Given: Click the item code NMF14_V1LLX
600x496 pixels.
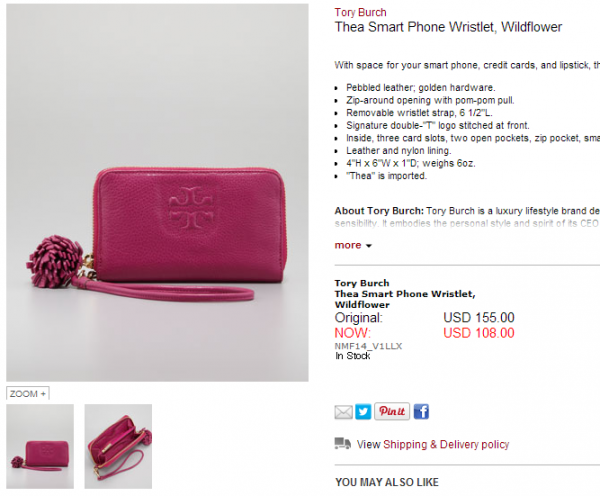Looking at the screenshot, I should point(368,346).
